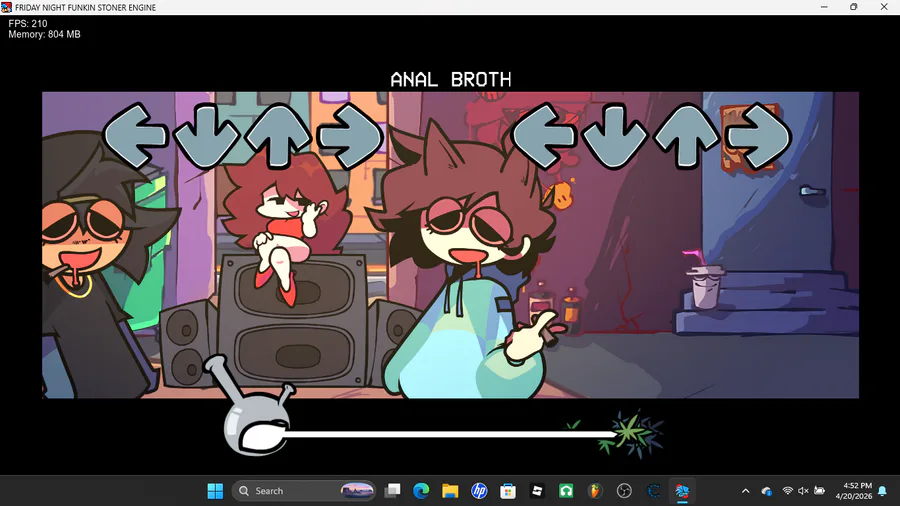Screen dimensions: 900x506
Task: Hit the player's right arrow receptor
Action: (758, 136)
